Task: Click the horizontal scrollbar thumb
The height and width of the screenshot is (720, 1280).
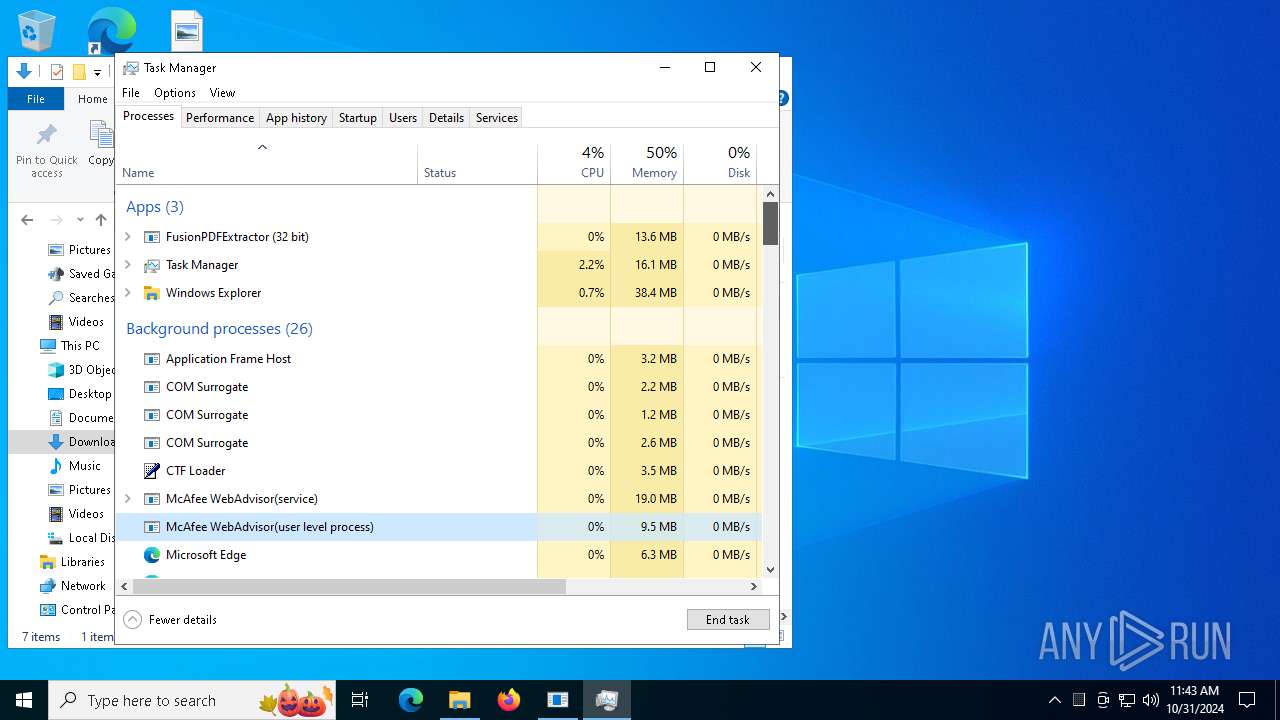Action: 350,586
